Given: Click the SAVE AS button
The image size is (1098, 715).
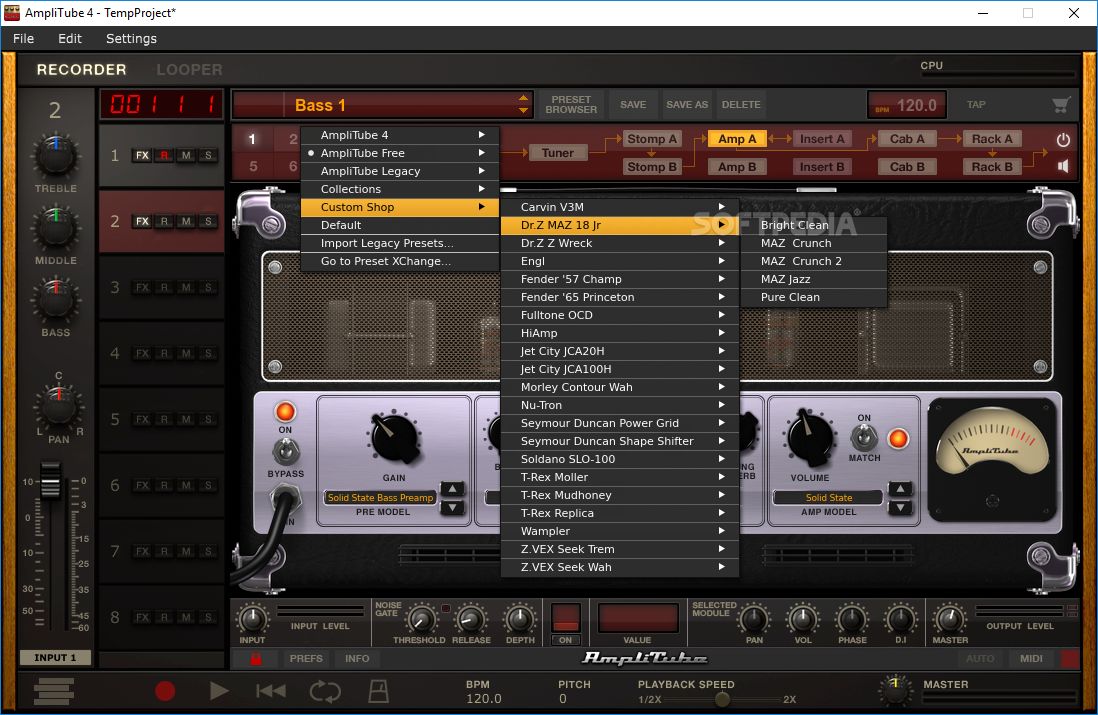Looking at the screenshot, I should pyautogui.click(x=687, y=104).
